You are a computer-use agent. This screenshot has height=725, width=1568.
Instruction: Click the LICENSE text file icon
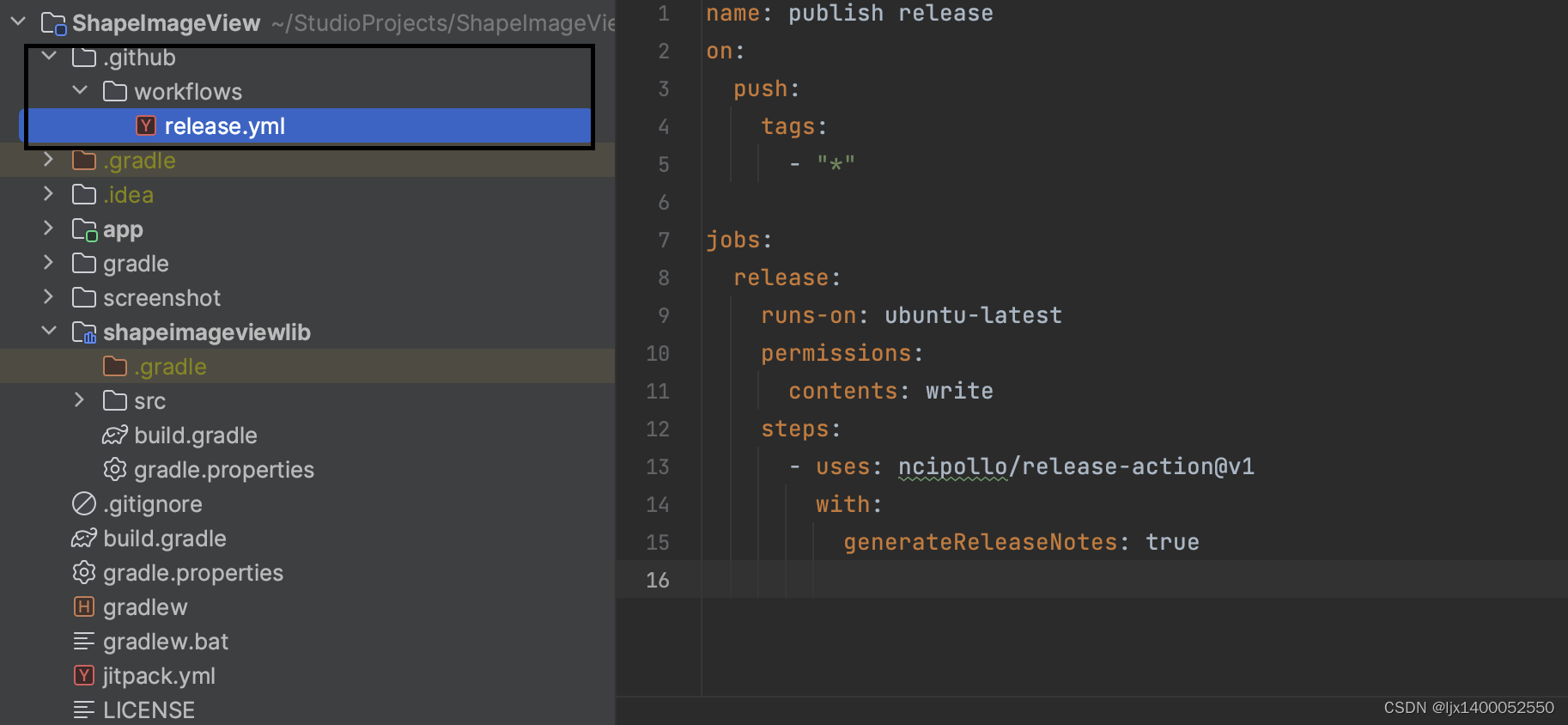[x=84, y=710]
